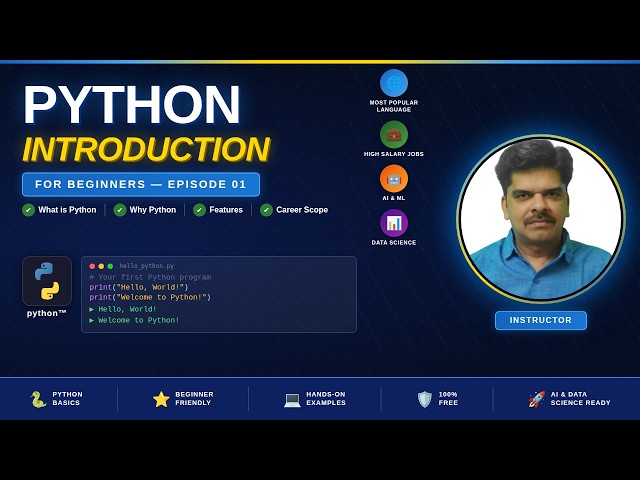The height and width of the screenshot is (480, 640).
Task: Click the 'What is Python' text
Action: [x=67, y=210]
